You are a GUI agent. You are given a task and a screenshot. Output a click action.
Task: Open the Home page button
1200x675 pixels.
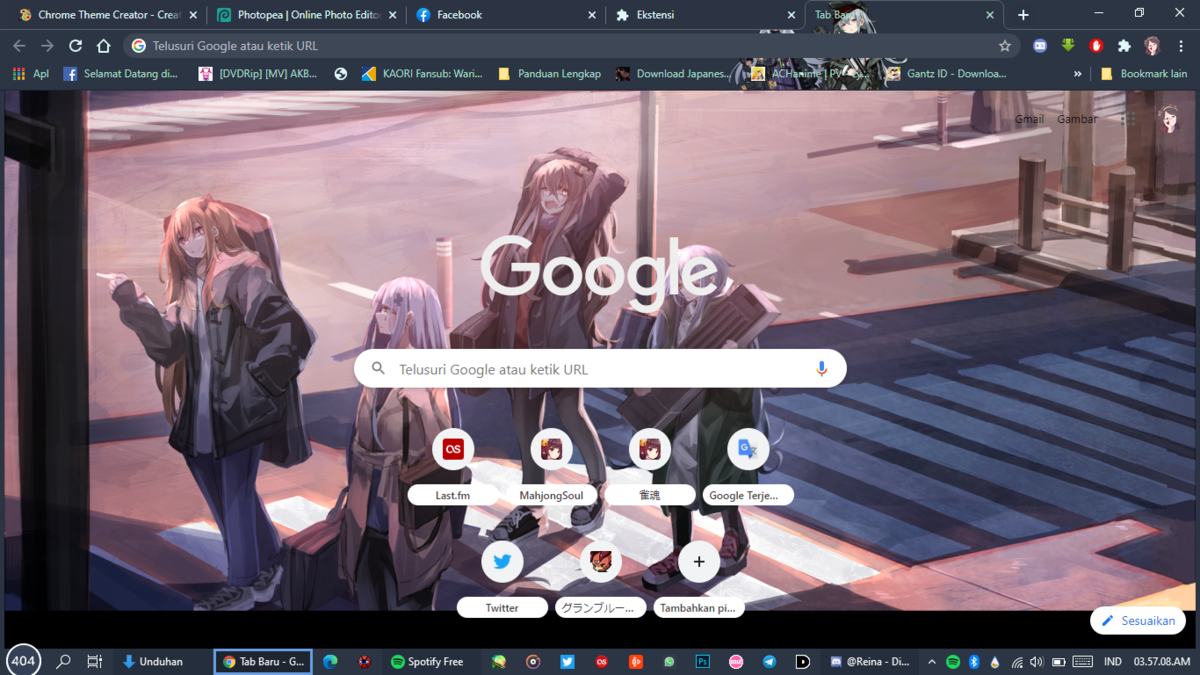[x=103, y=46]
